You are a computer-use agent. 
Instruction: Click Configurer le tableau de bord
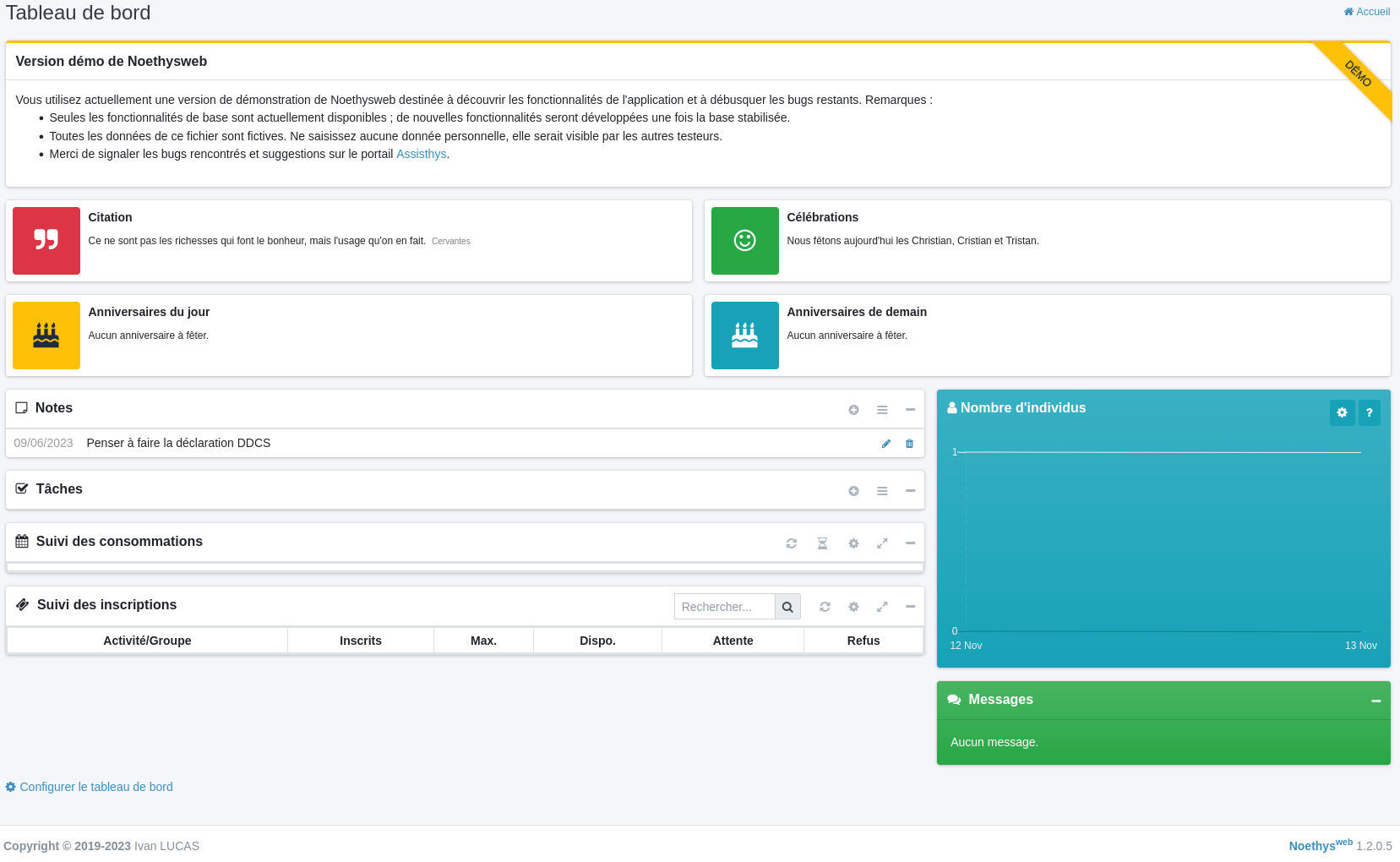95,787
